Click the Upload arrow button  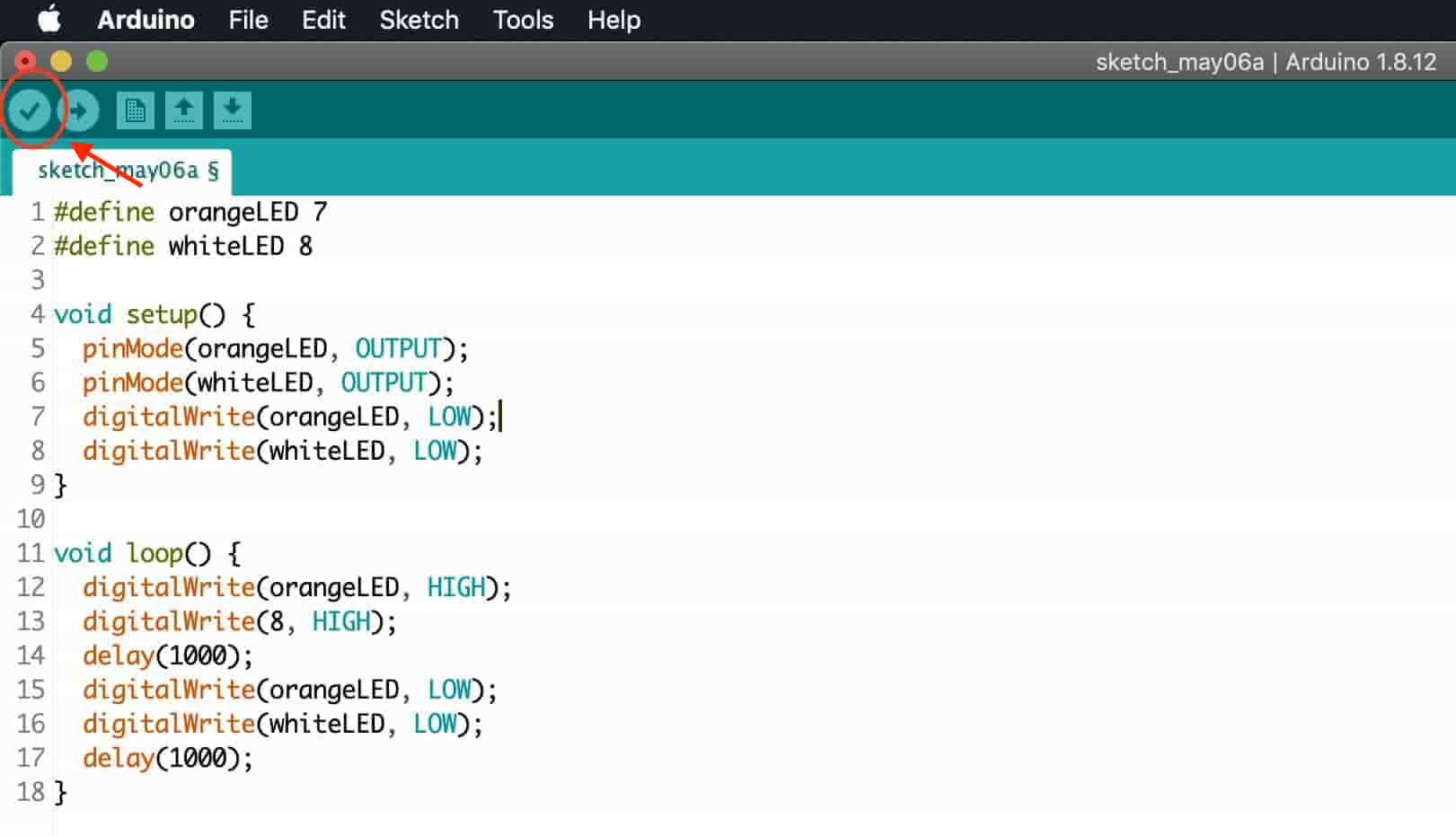tap(79, 110)
